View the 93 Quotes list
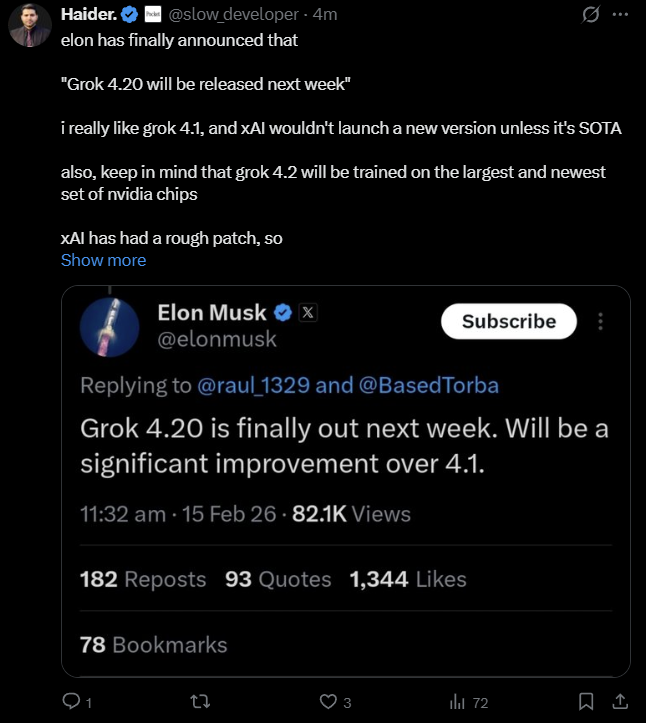Viewport: 646px width, 723px height. click(278, 579)
